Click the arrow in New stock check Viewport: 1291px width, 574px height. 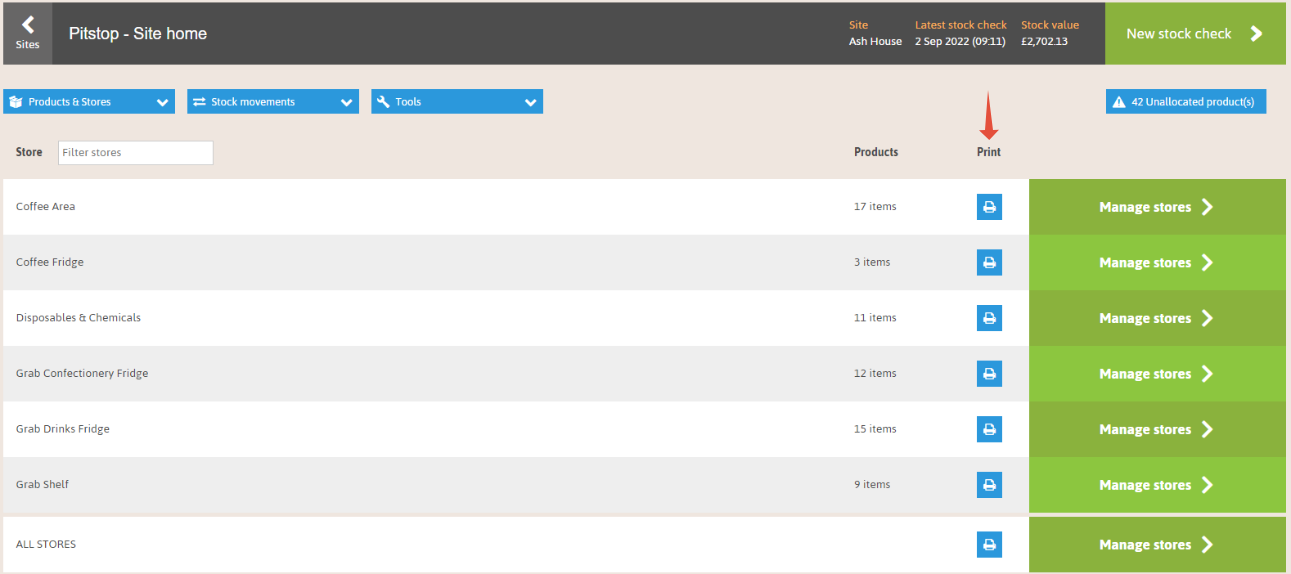[x=1257, y=34]
